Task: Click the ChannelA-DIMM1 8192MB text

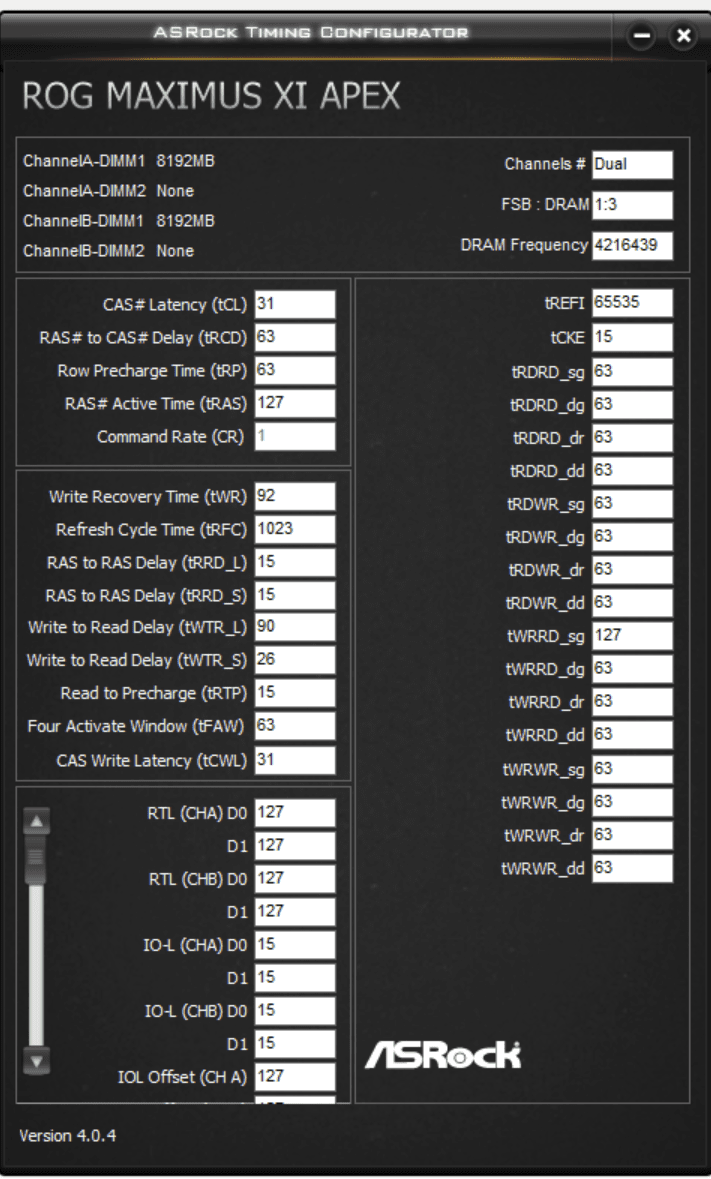Action: [x=119, y=161]
